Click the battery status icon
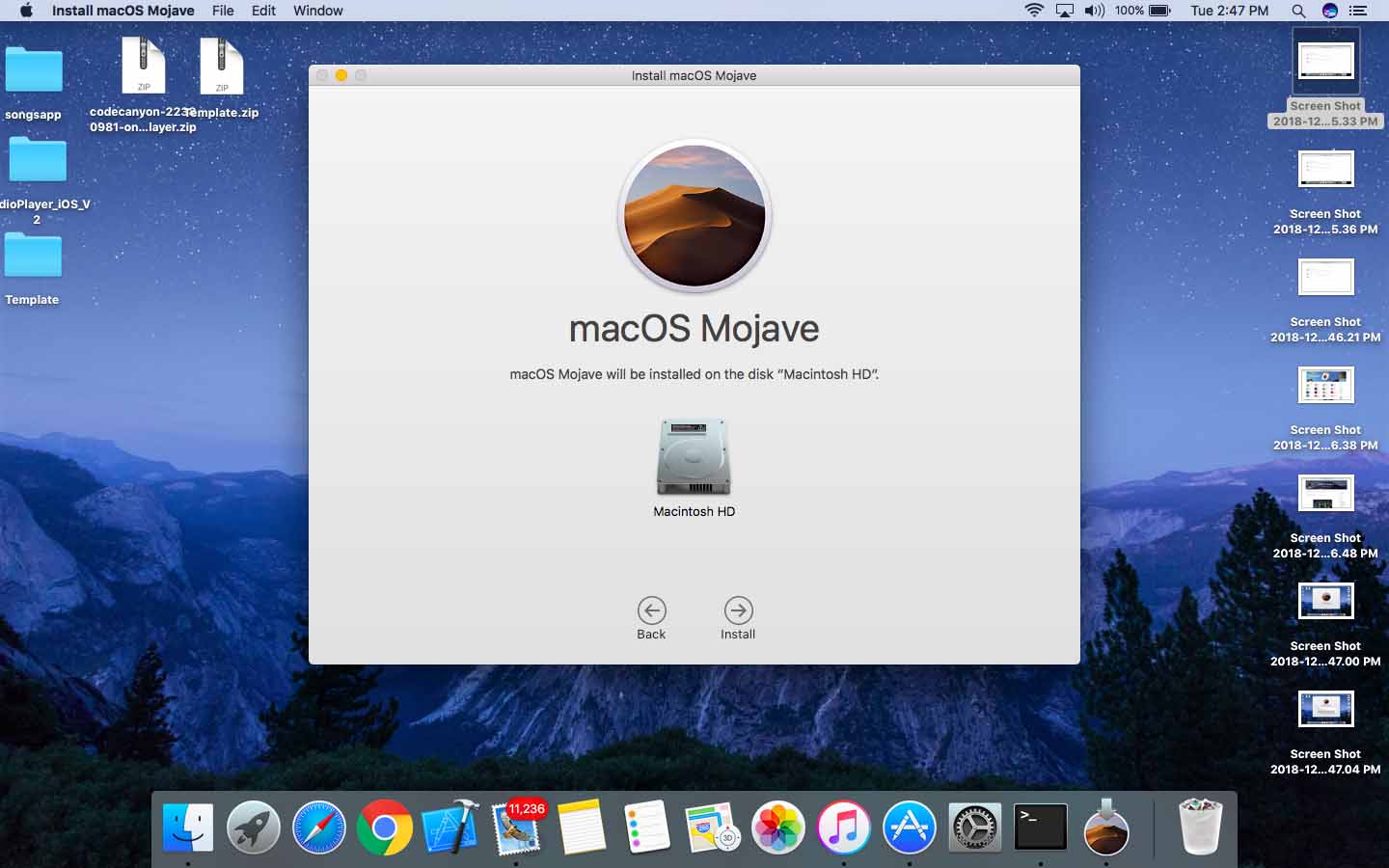This screenshot has width=1389, height=868. (1159, 11)
